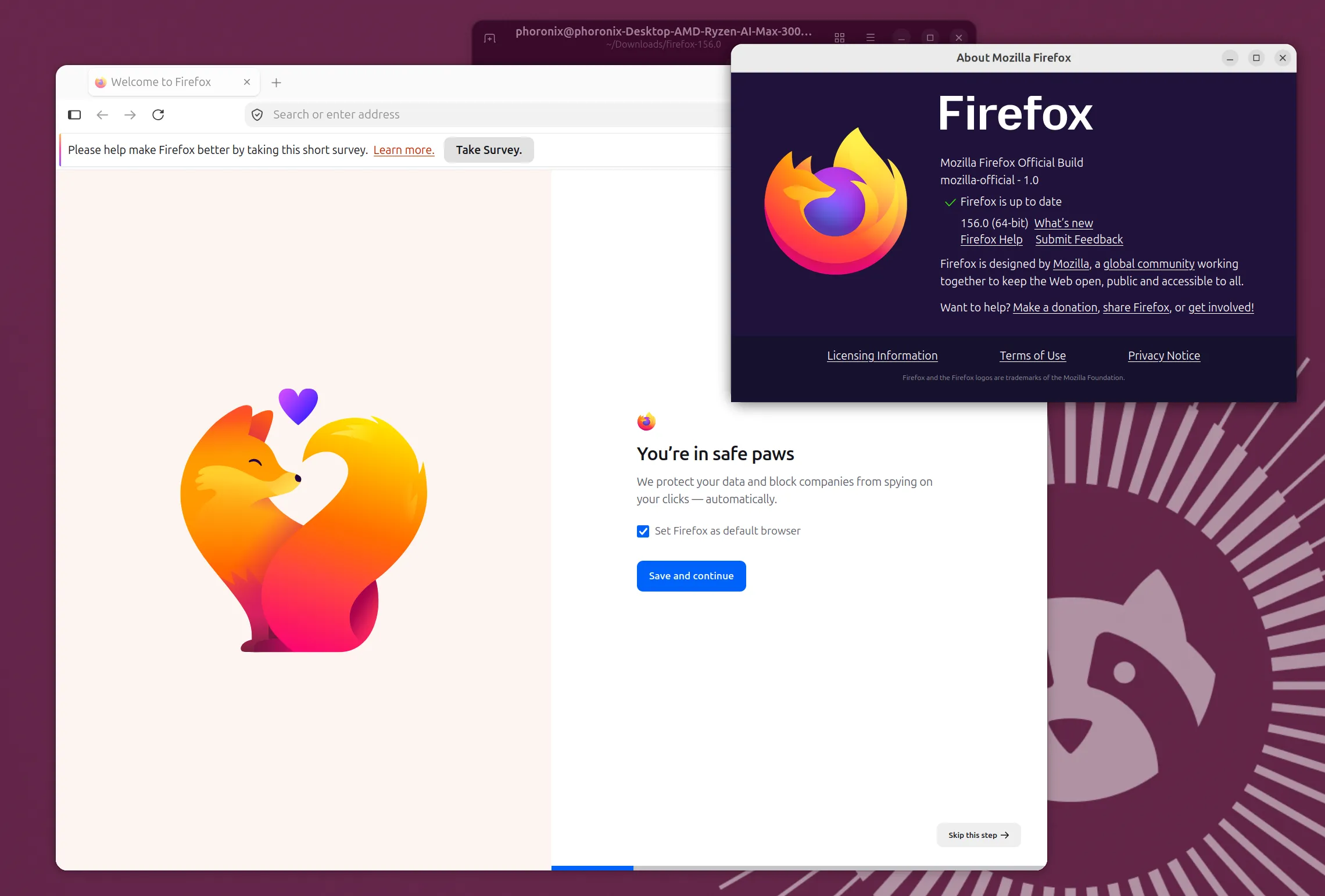This screenshot has height=896, width=1325.
Task: Maximize the About Mozilla Firefox window
Action: tap(1256, 58)
